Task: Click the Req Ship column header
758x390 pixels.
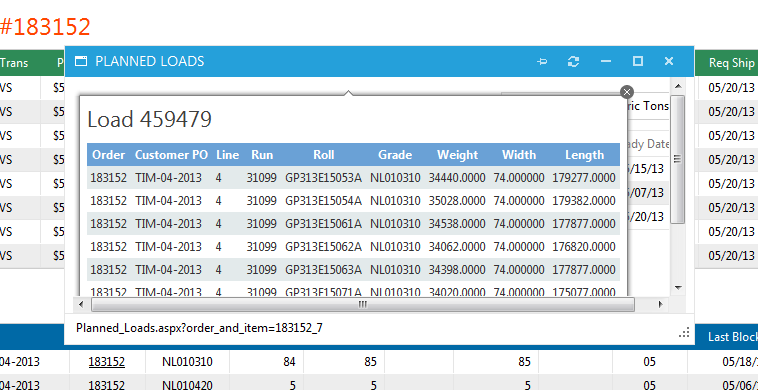Action: coord(731,63)
